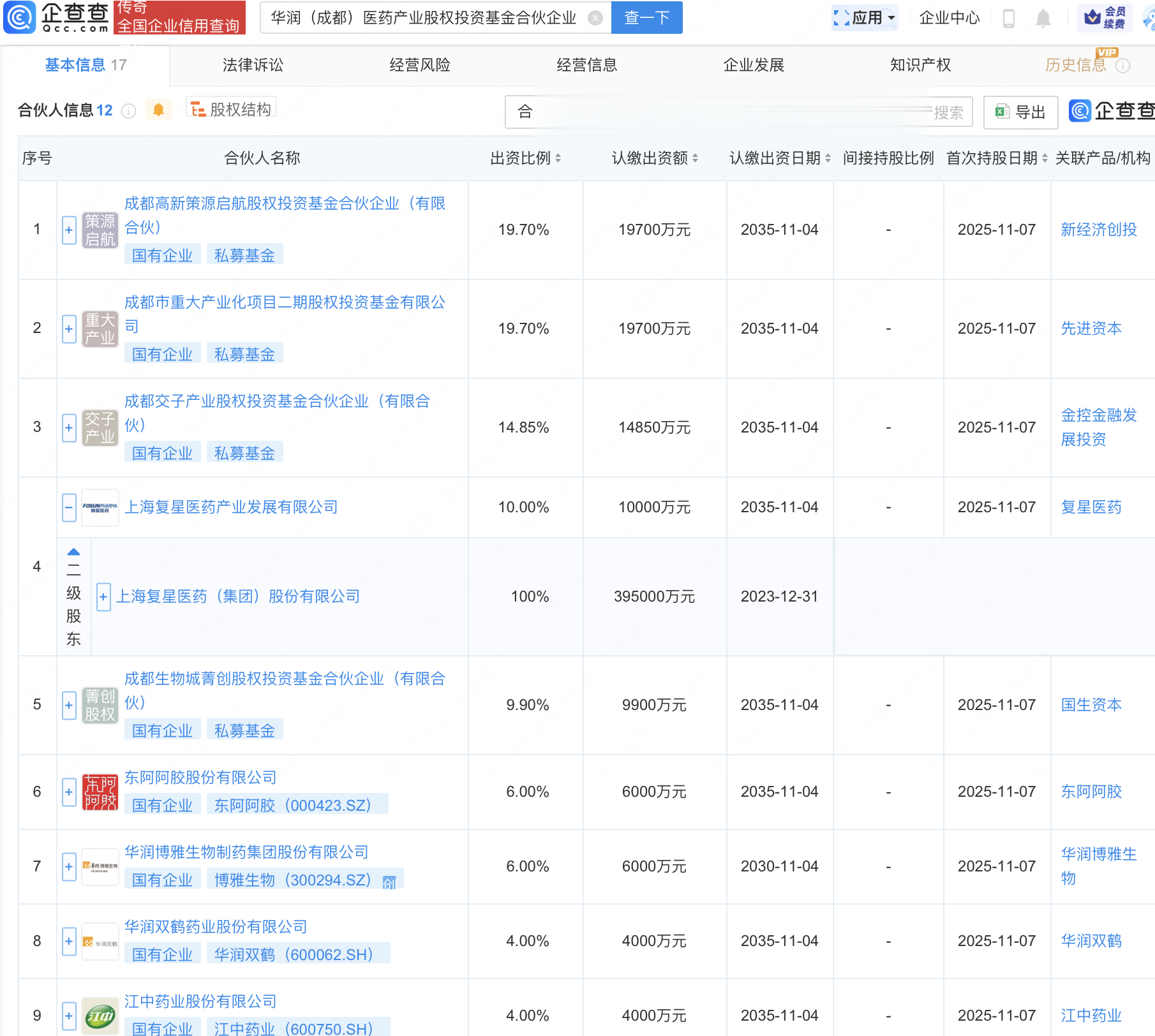Open notifications bell in header
This screenshot has width=1155, height=1036.
[x=1043, y=18]
